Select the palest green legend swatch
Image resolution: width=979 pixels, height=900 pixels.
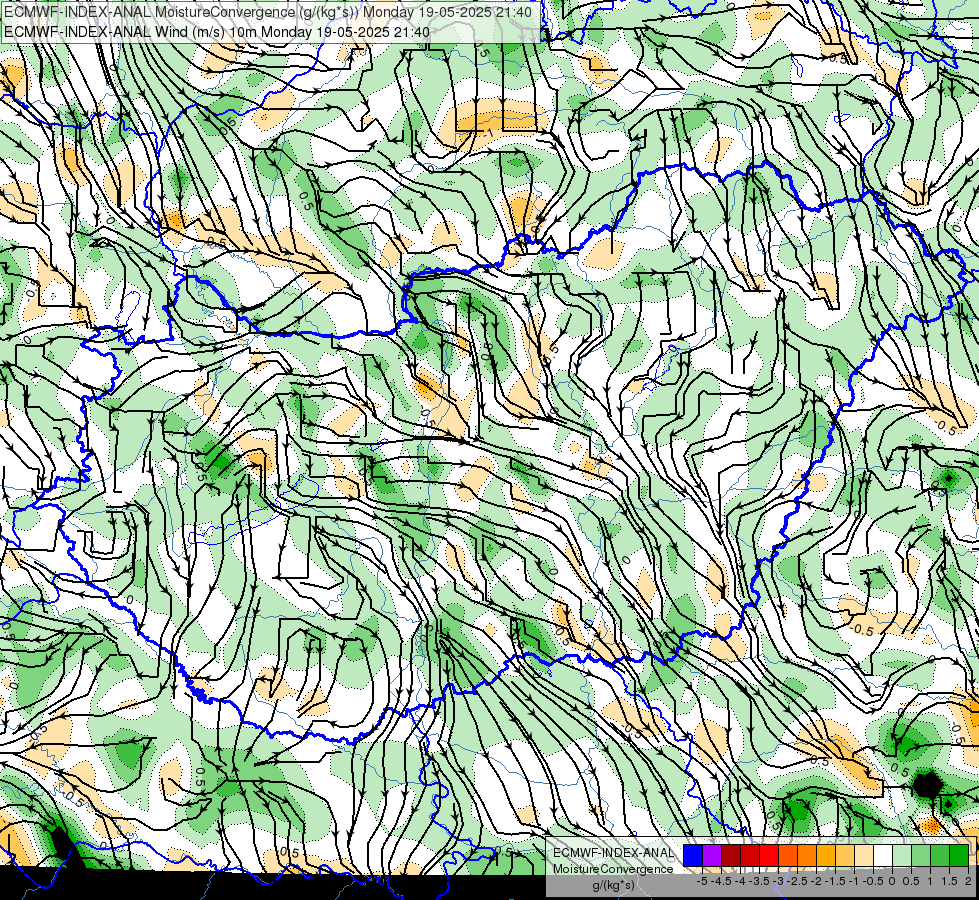pyautogui.click(x=902, y=855)
